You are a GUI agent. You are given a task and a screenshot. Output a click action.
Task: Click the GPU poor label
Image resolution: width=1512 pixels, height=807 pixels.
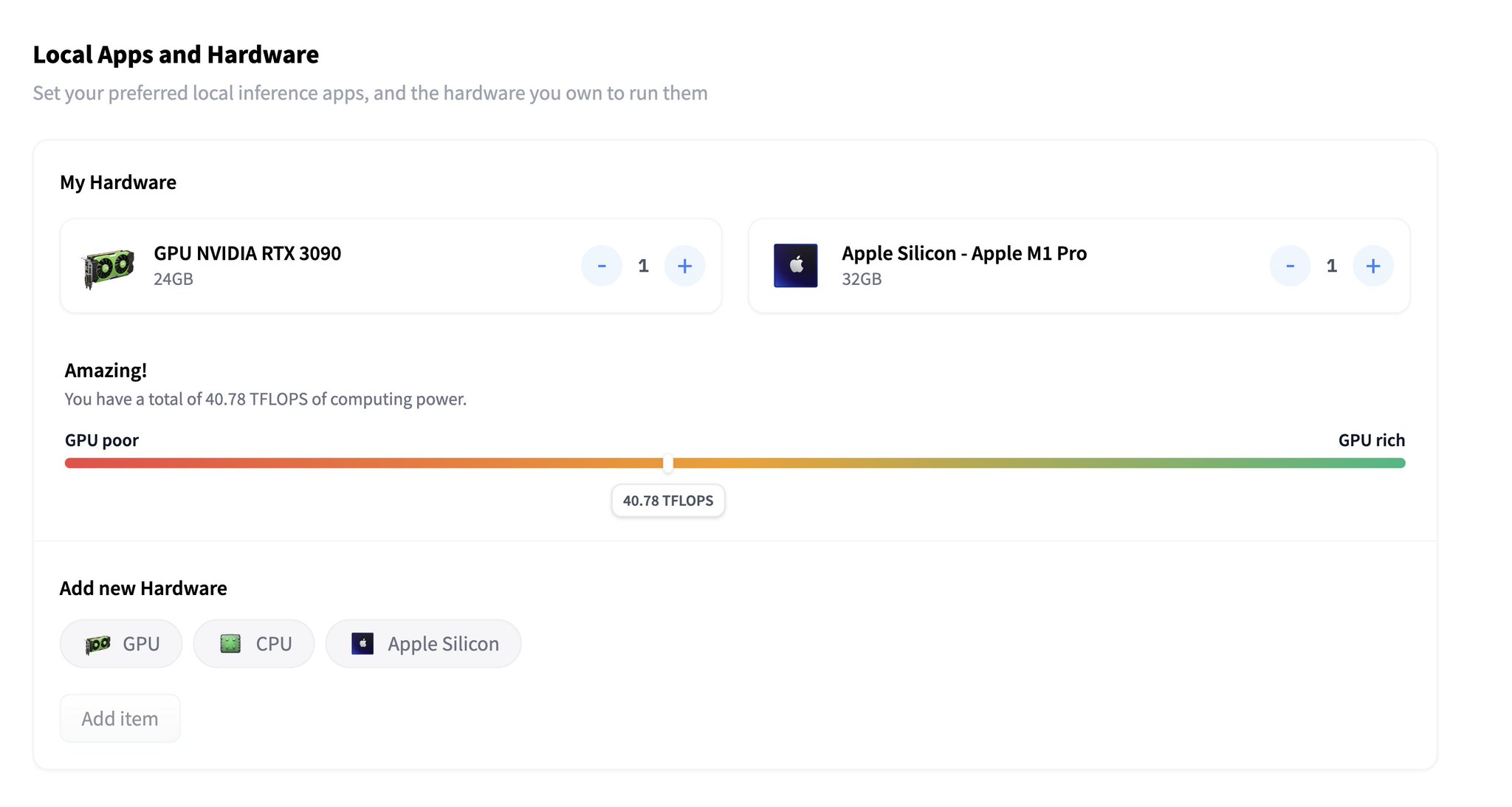click(x=102, y=440)
